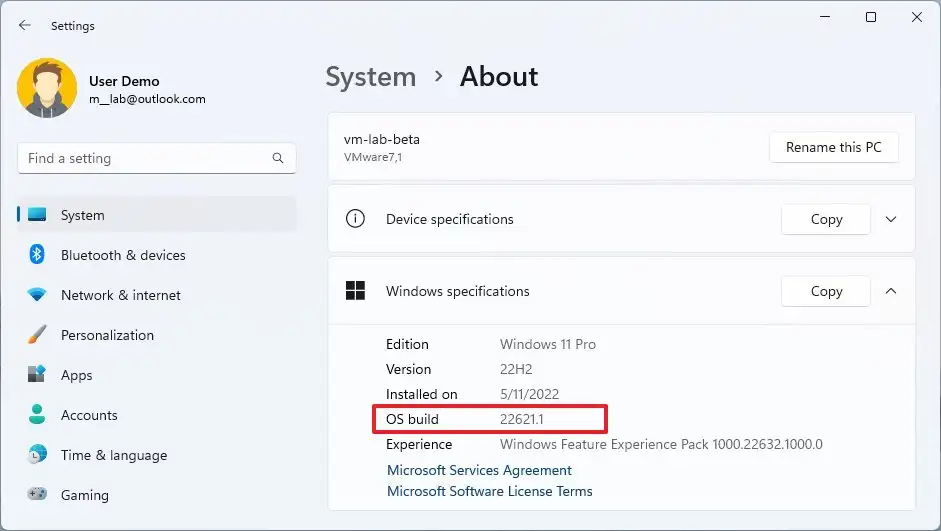Image resolution: width=941 pixels, height=531 pixels.
Task: Maximize the Settings window
Action: coord(871,17)
